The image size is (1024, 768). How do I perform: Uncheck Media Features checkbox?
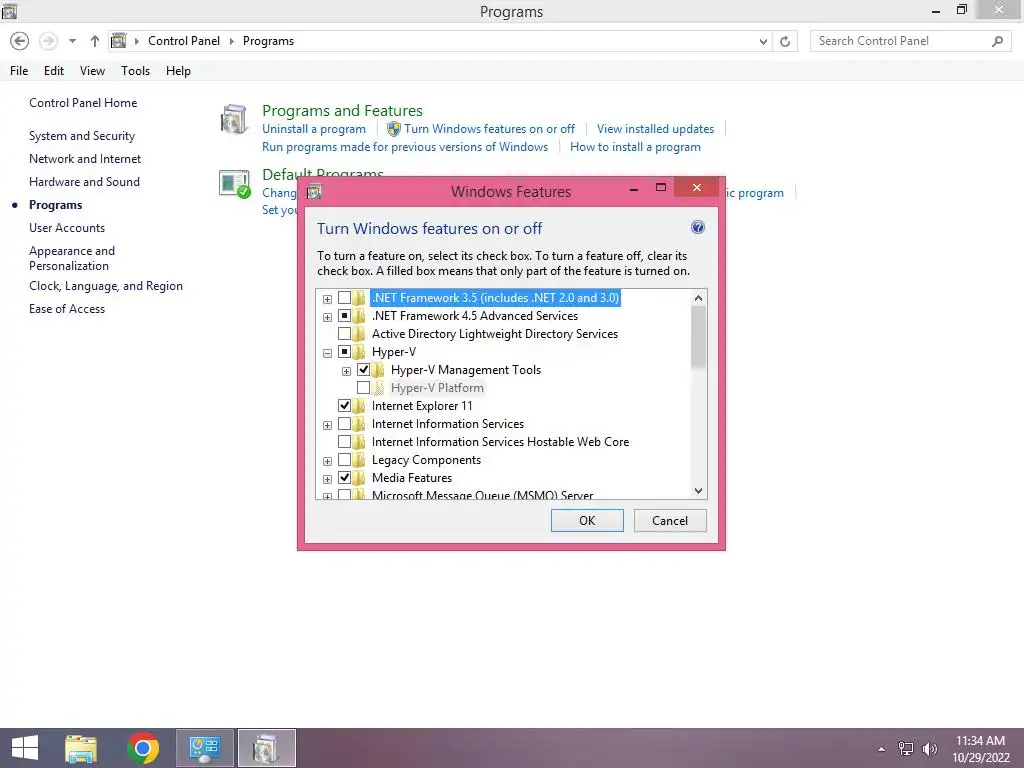tap(344, 478)
